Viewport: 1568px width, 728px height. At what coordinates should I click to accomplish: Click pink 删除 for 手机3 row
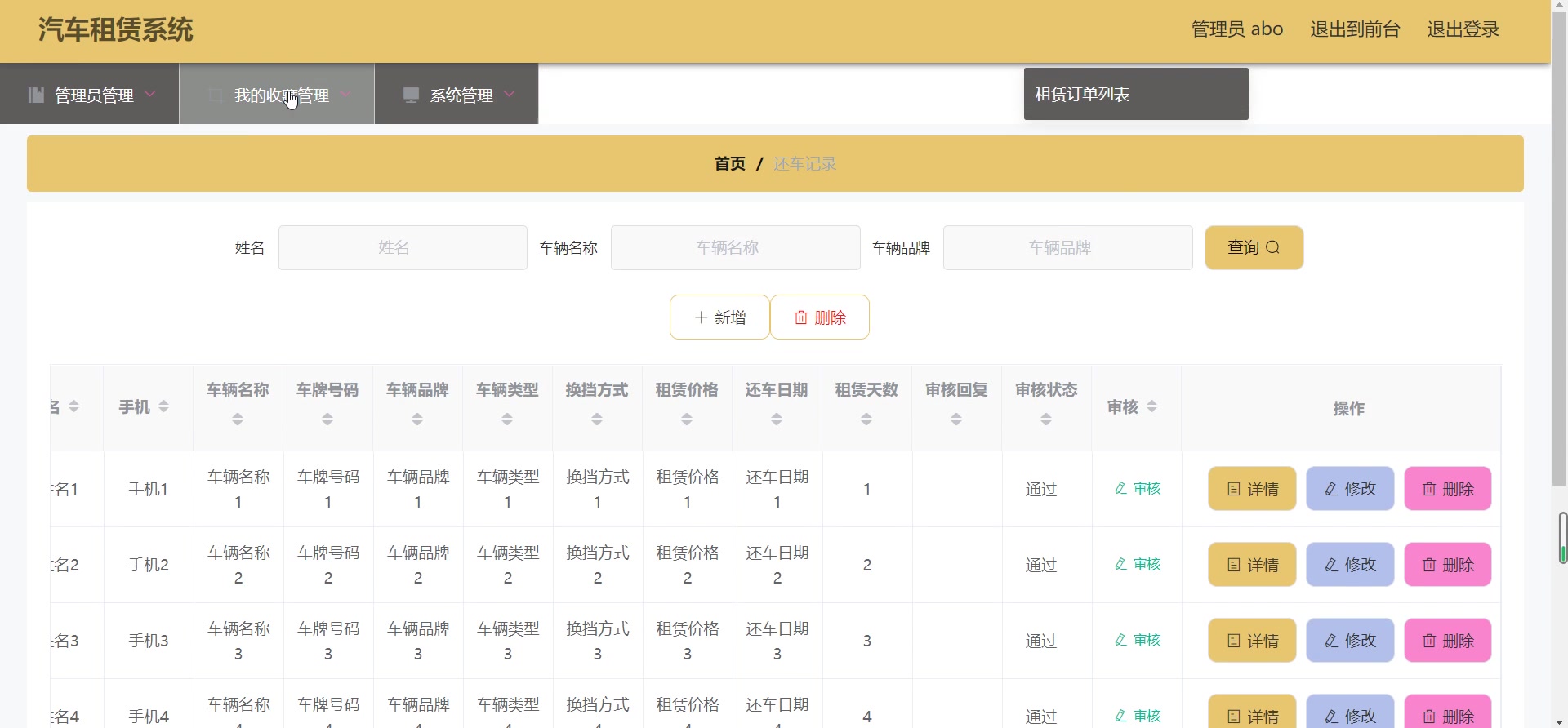[1448, 640]
